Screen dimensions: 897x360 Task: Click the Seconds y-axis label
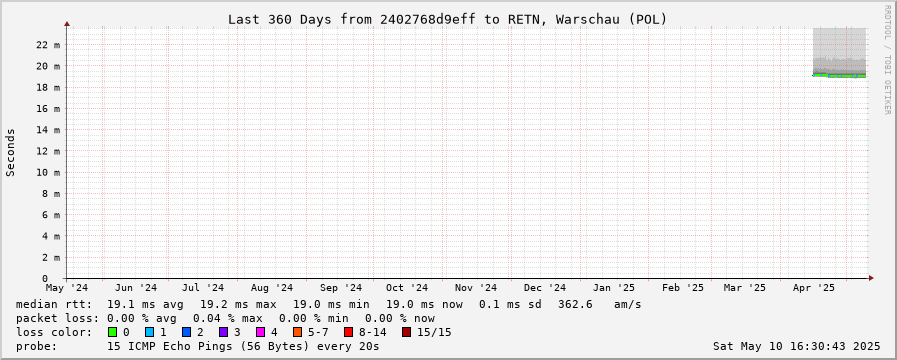click(x=10, y=152)
